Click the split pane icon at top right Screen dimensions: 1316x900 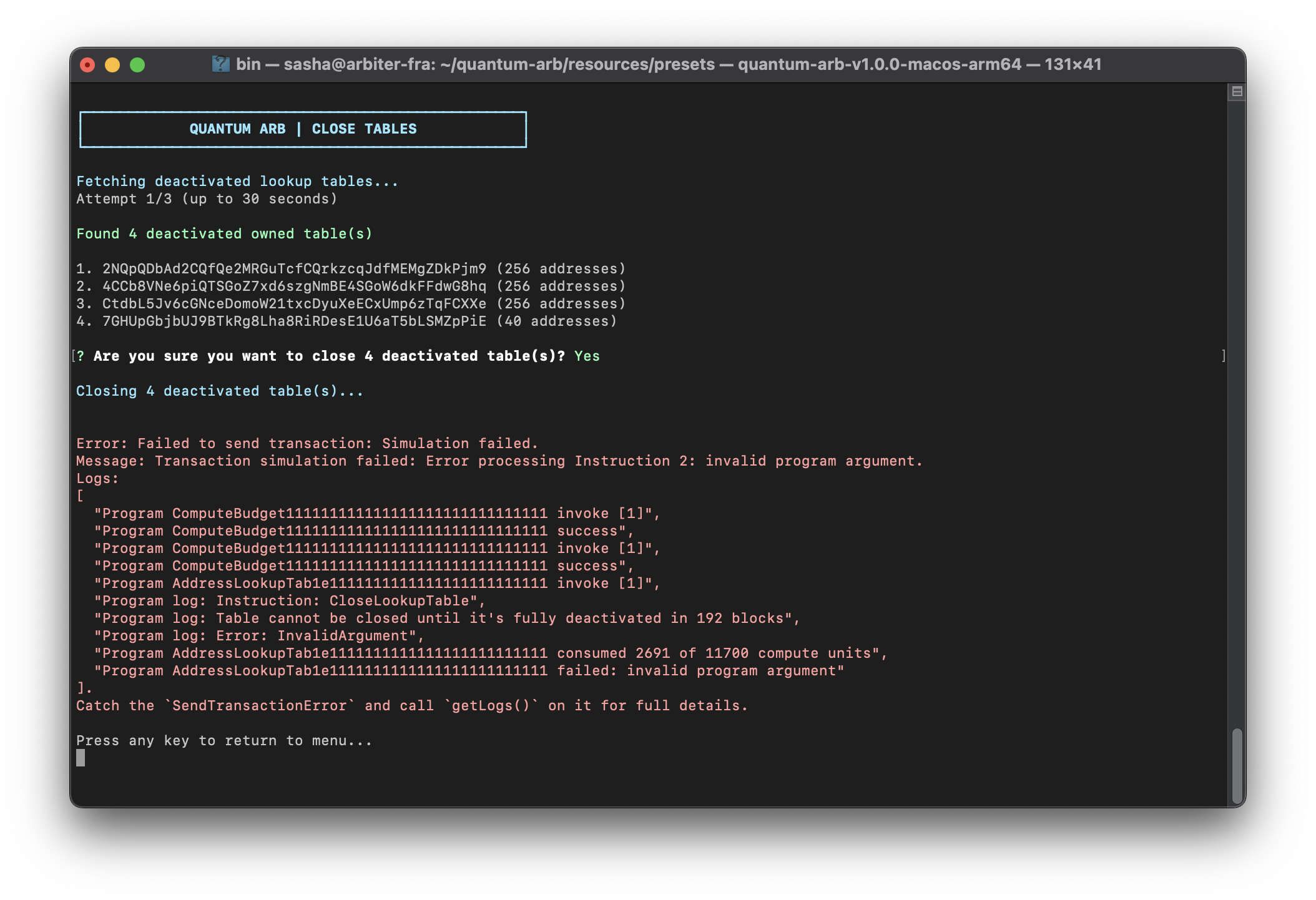click(x=1236, y=92)
